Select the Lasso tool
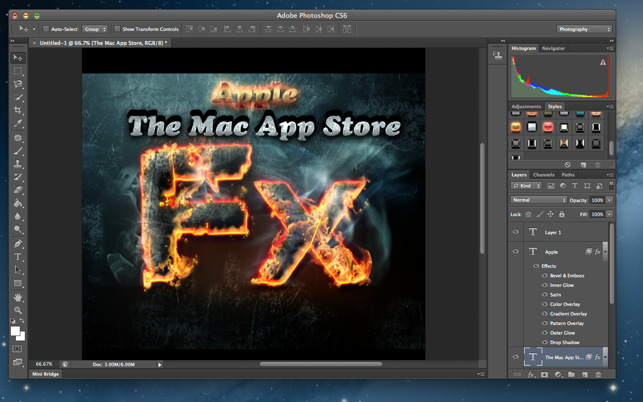 [x=18, y=84]
